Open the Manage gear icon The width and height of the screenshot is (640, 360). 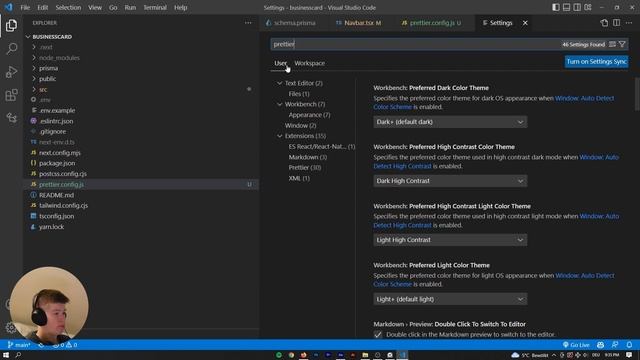click(x=11, y=327)
